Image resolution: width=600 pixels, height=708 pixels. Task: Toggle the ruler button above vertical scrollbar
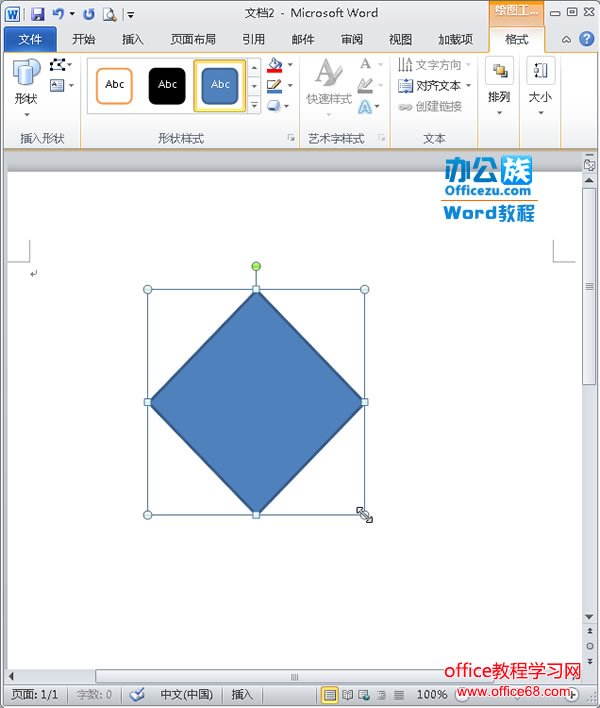(x=589, y=163)
